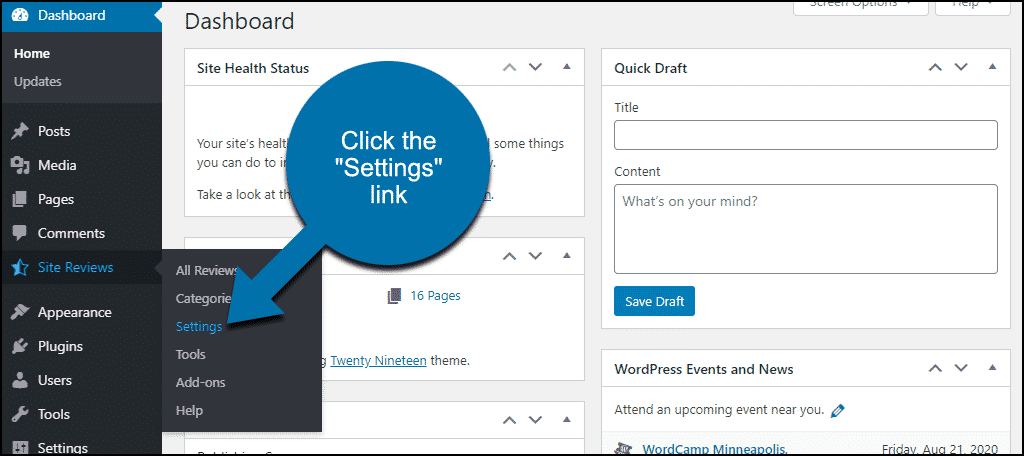Open the WordCamp Minneapolis event link
The width and height of the screenshot is (1024, 456).
coord(716,449)
